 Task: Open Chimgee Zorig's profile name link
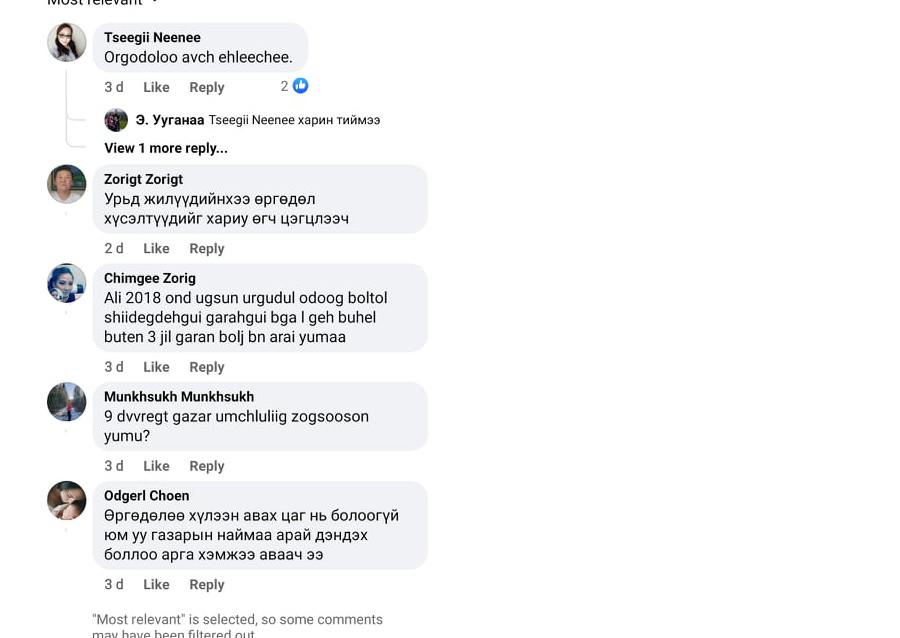tap(150, 278)
